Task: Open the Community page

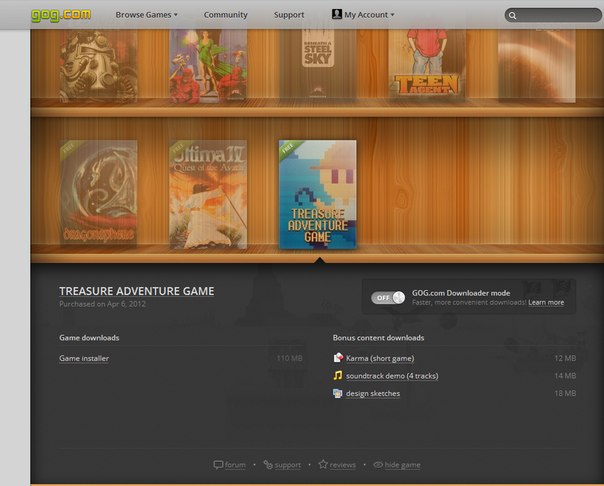Action: tap(225, 15)
